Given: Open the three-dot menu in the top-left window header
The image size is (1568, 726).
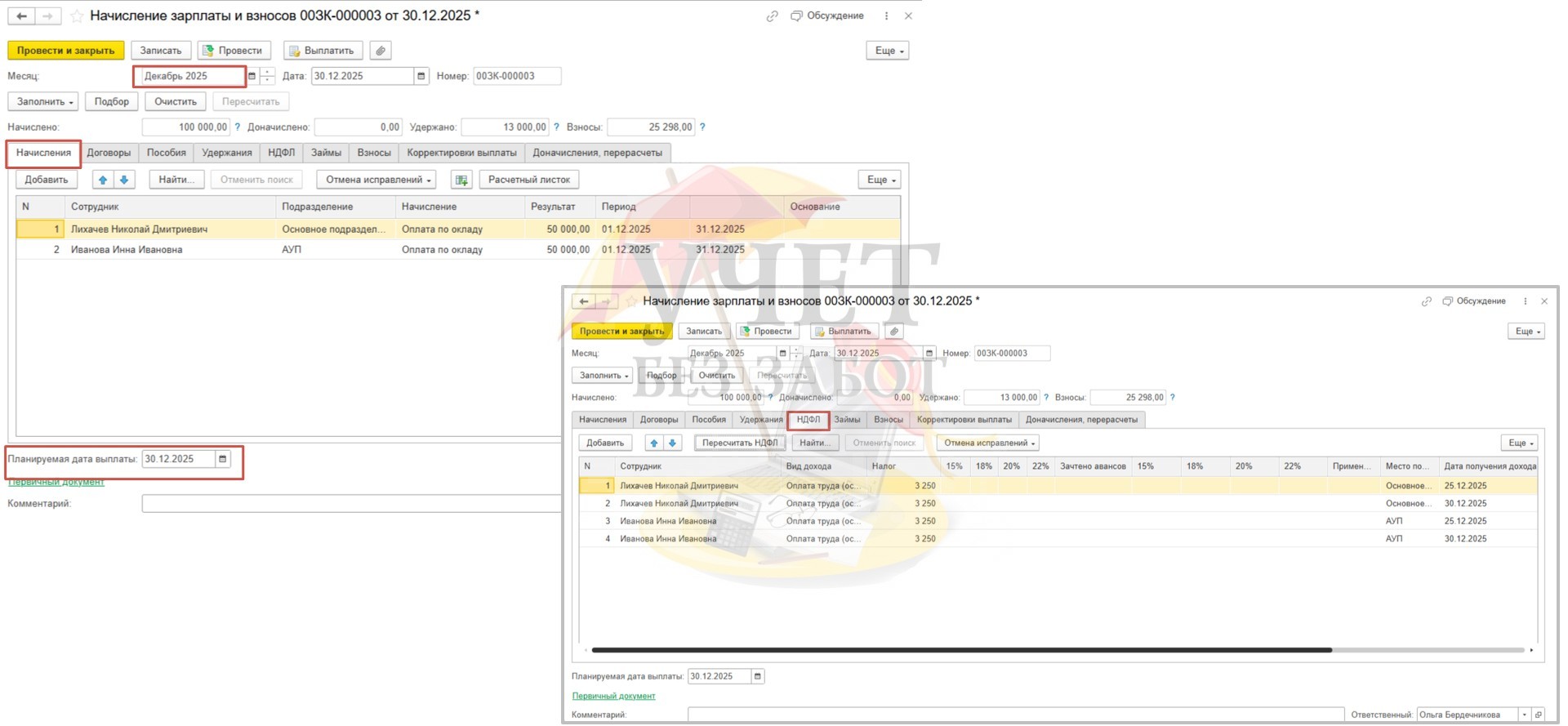Looking at the screenshot, I should coord(886,16).
